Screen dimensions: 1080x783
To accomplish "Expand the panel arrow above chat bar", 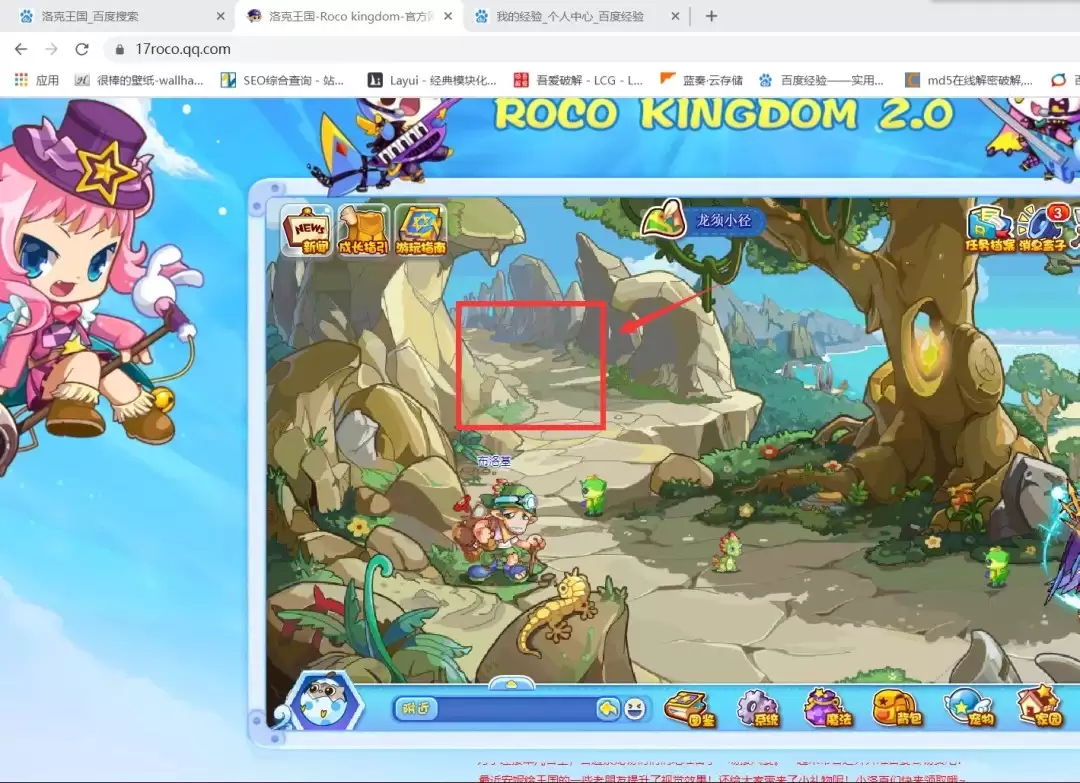I will 511,684.
